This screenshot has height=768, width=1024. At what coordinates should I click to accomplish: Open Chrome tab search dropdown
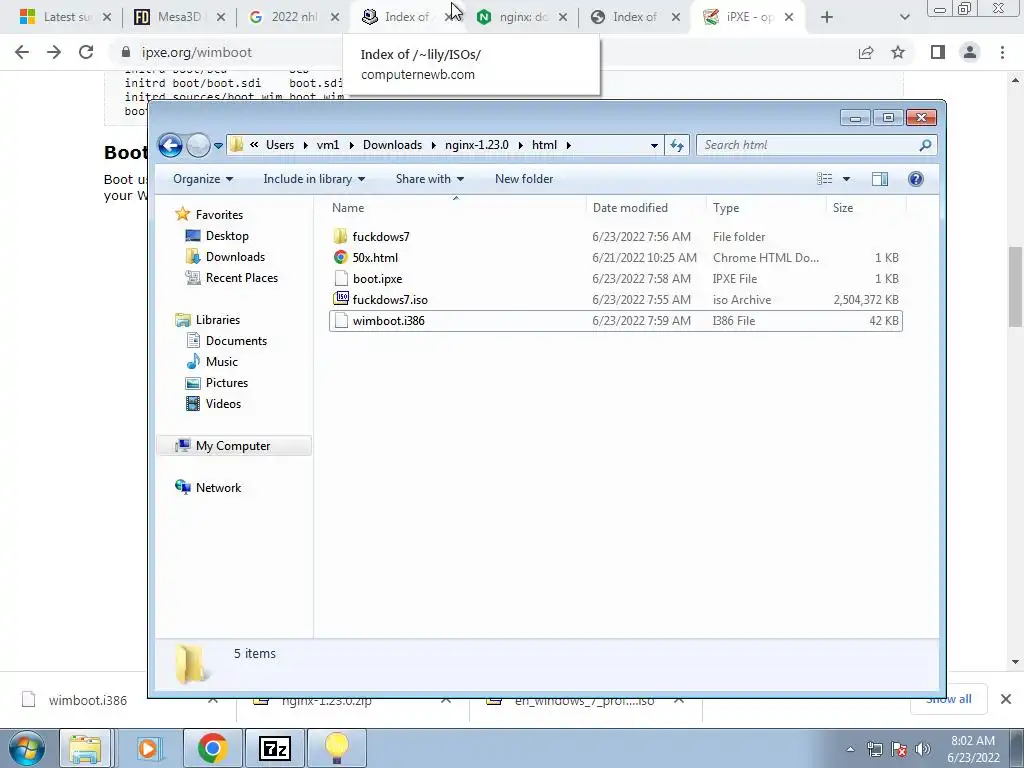click(x=904, y=17)
